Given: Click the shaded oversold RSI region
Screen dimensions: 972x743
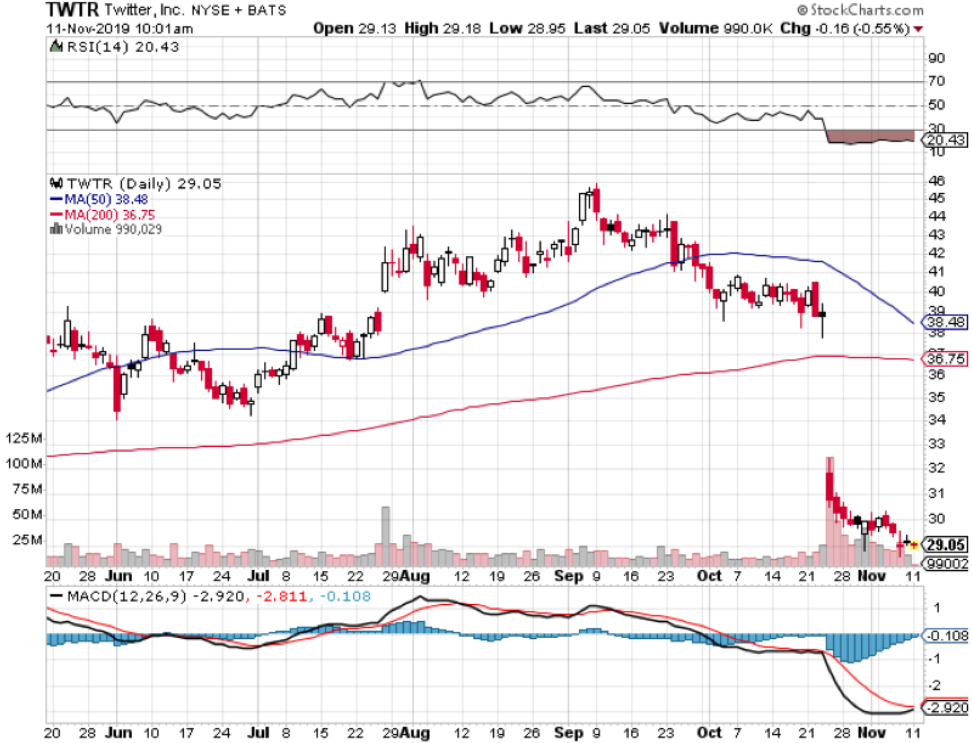Looking at the screenshot, I should (870, 137).
